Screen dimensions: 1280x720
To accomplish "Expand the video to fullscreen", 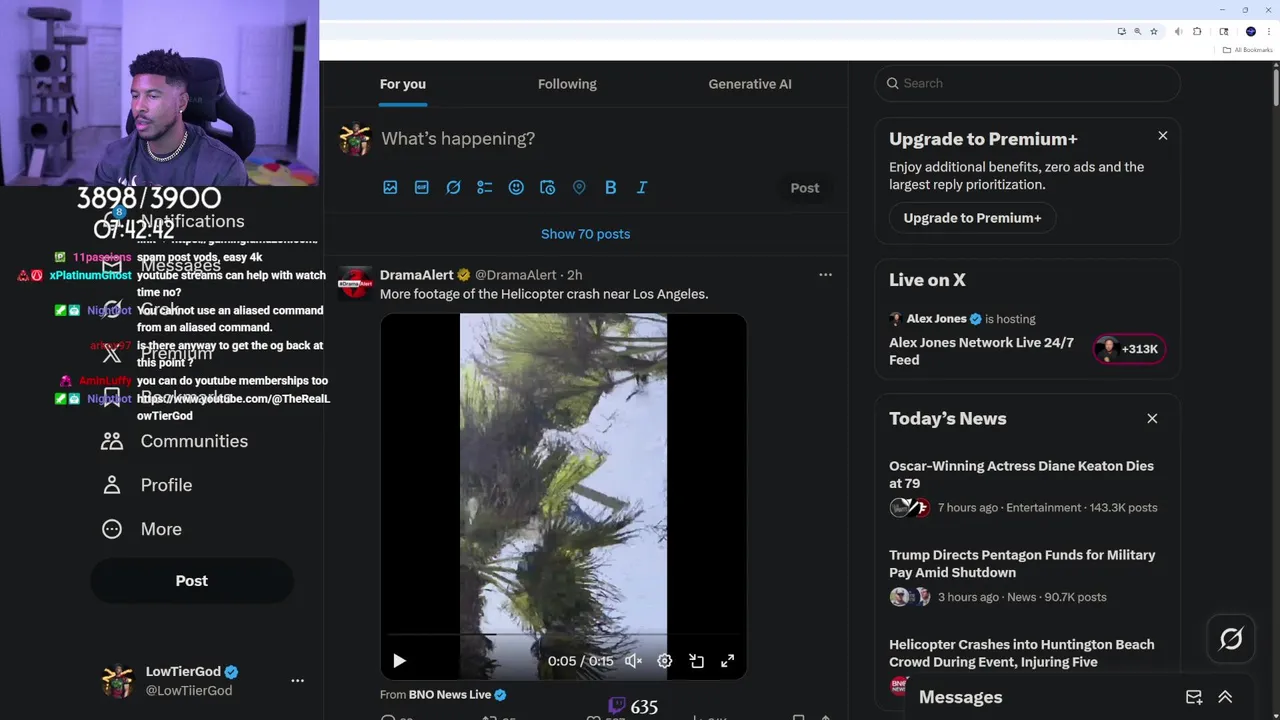I will (x=728, y=661).
